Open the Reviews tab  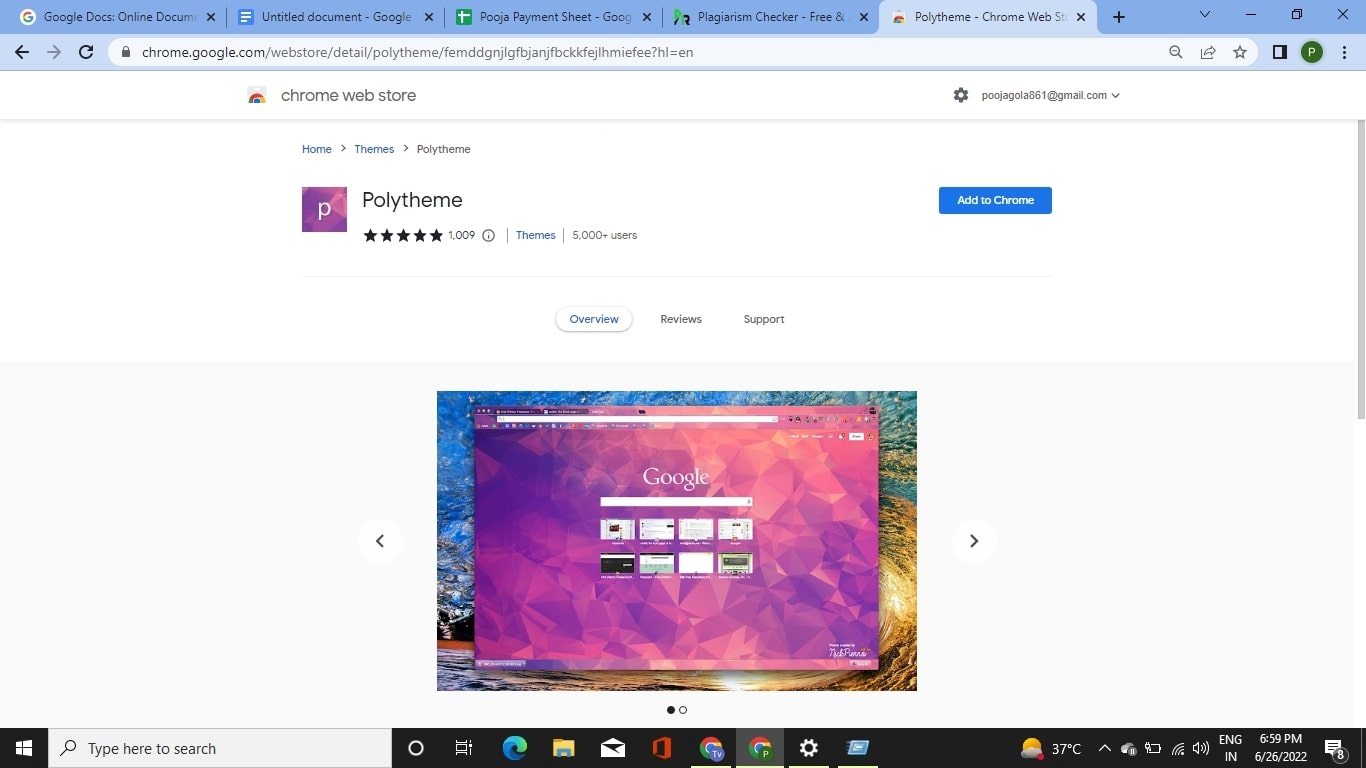click(681, 319)
